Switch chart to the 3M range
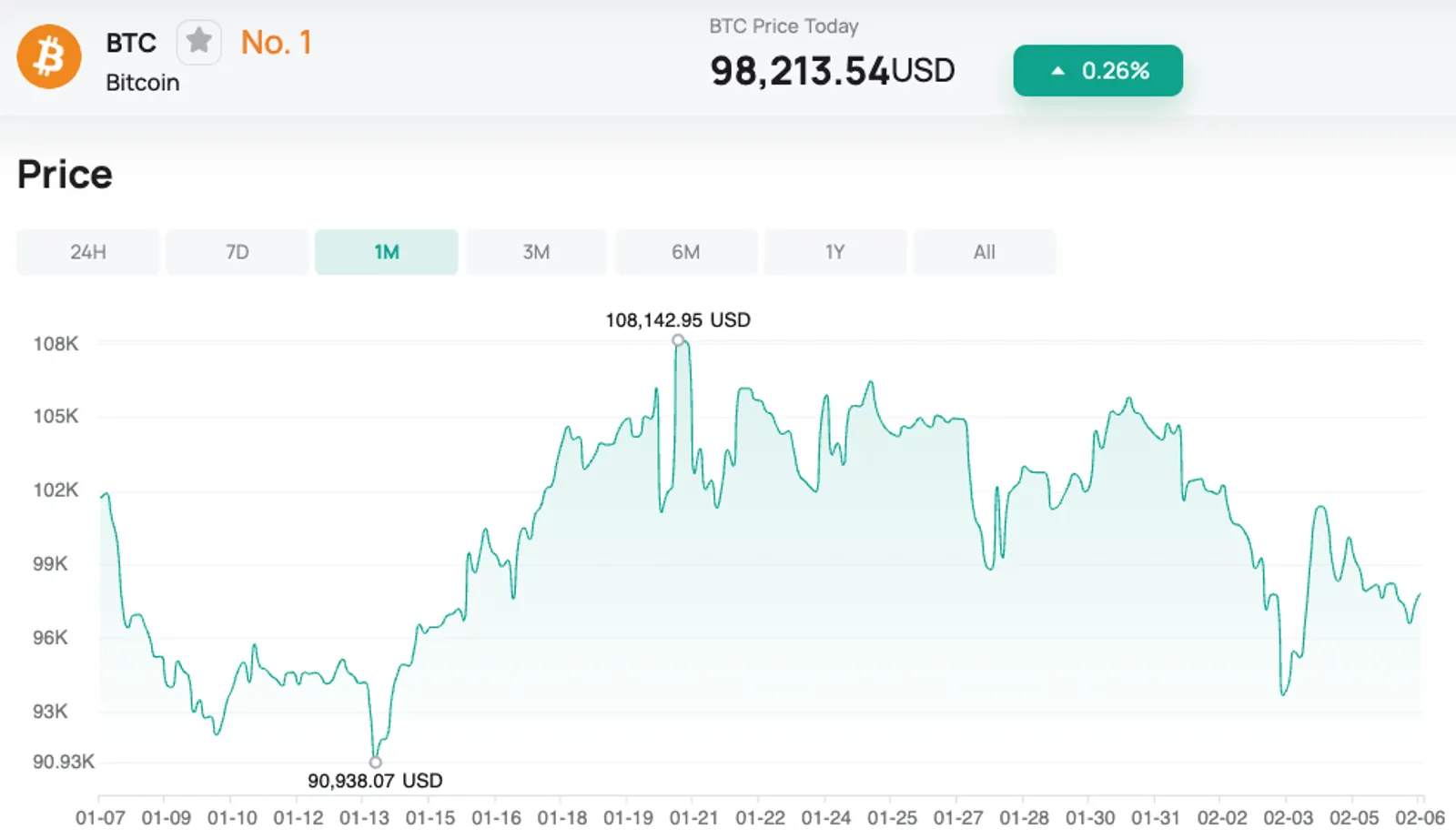The height and width of the screenshot is (839, 1456). [x=536, y=252]
